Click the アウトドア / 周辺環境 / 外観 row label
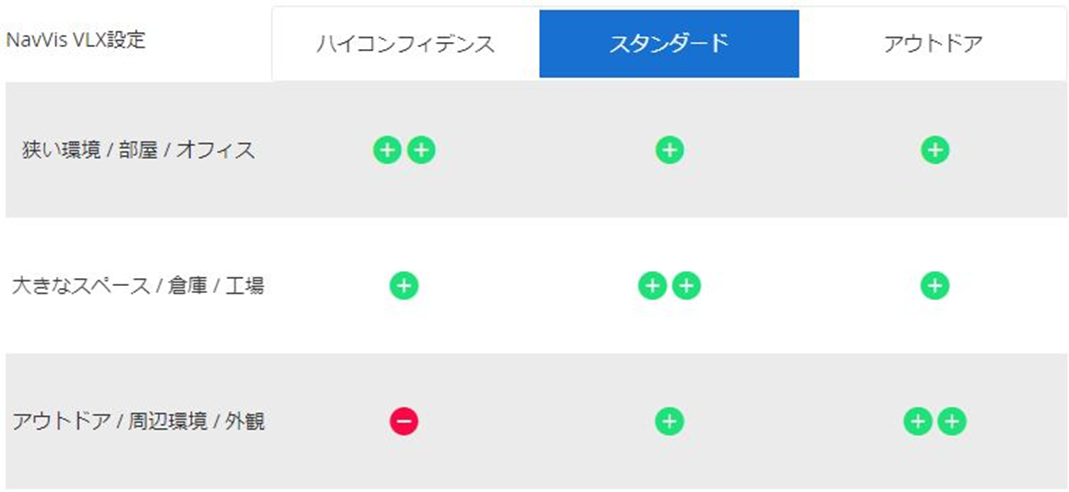Image resolution: width=1069 pixels, height=492 pixels. pos(138,422)
